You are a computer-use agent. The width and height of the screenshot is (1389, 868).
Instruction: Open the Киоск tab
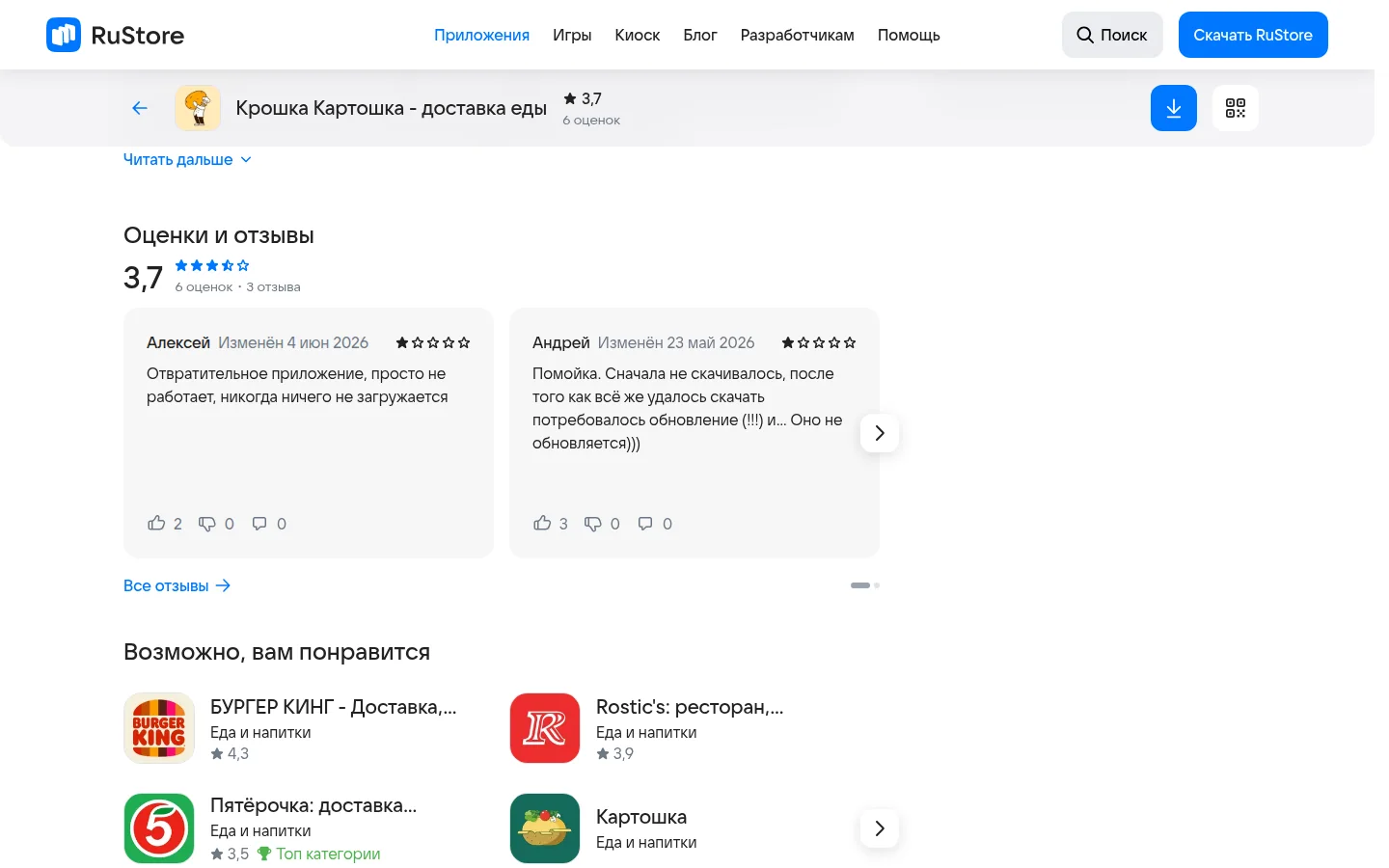pos(638,35)
